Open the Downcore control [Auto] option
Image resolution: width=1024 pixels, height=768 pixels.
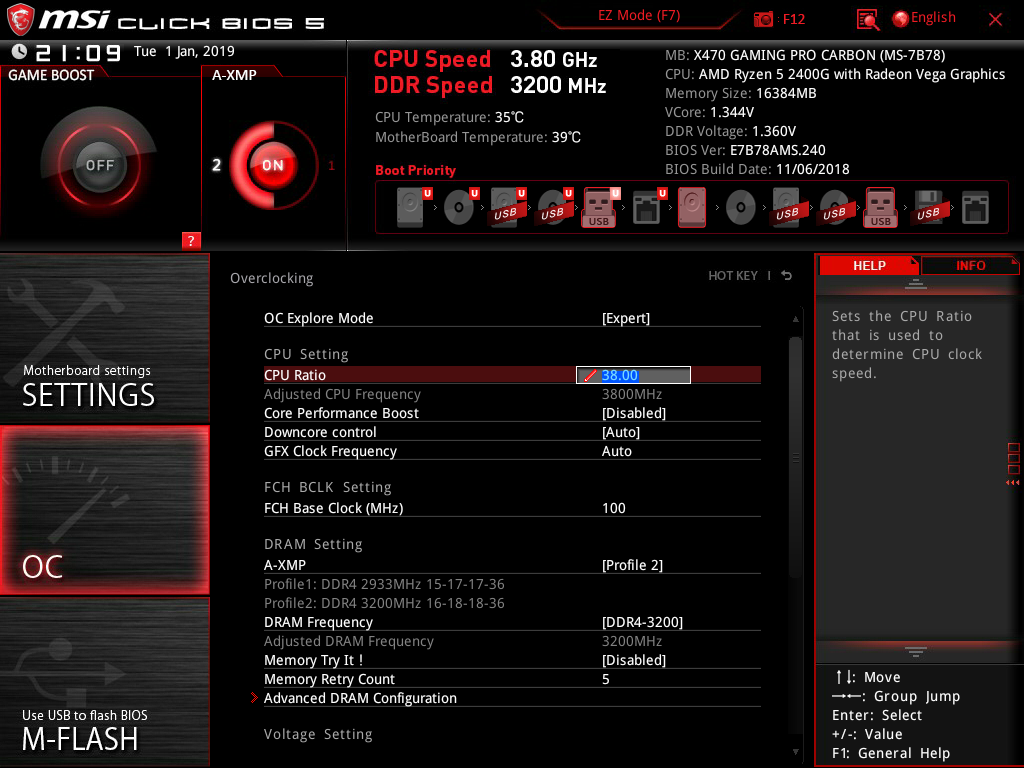512,432
